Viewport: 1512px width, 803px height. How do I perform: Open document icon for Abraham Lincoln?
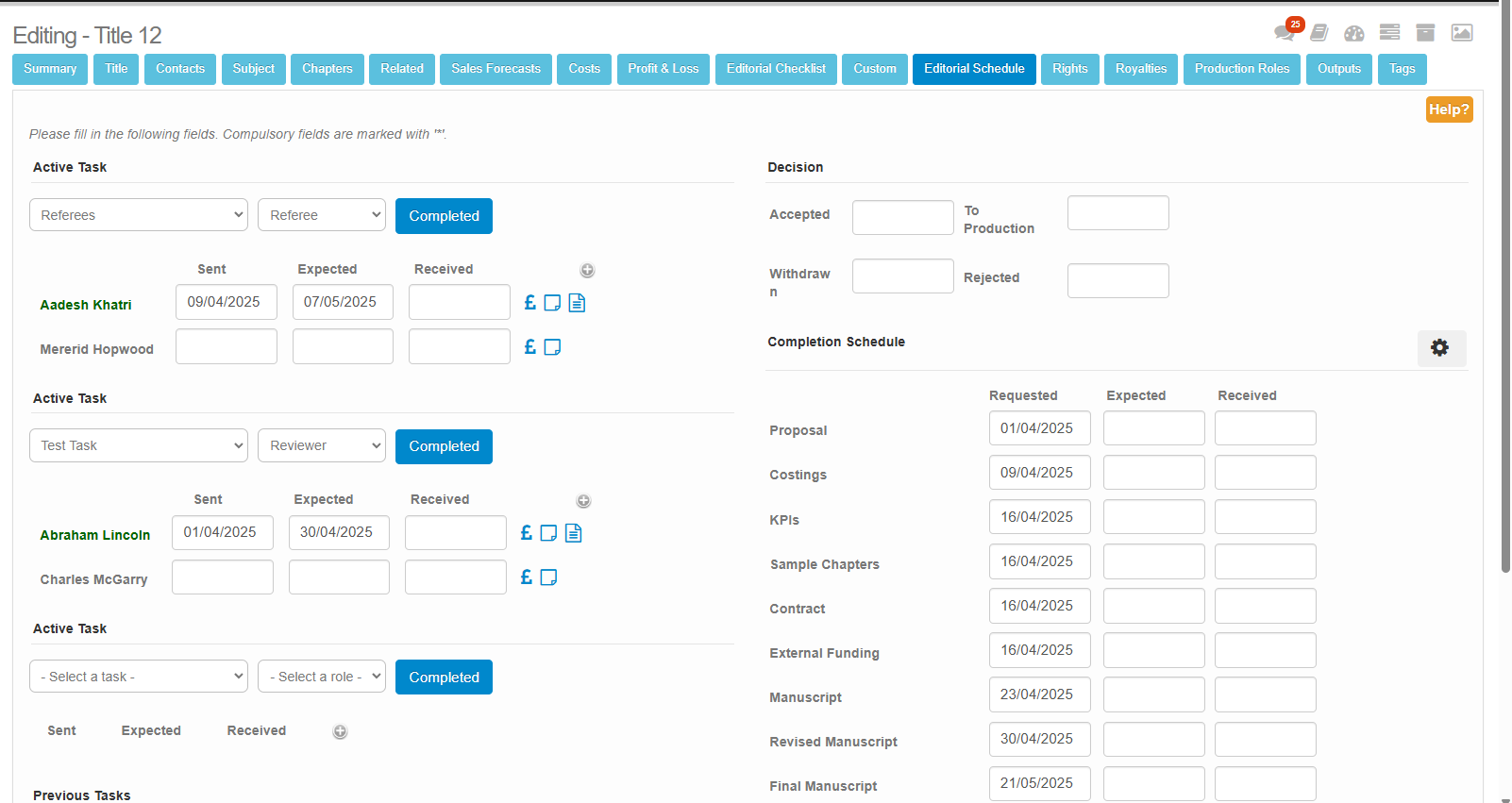coord(573,533)
